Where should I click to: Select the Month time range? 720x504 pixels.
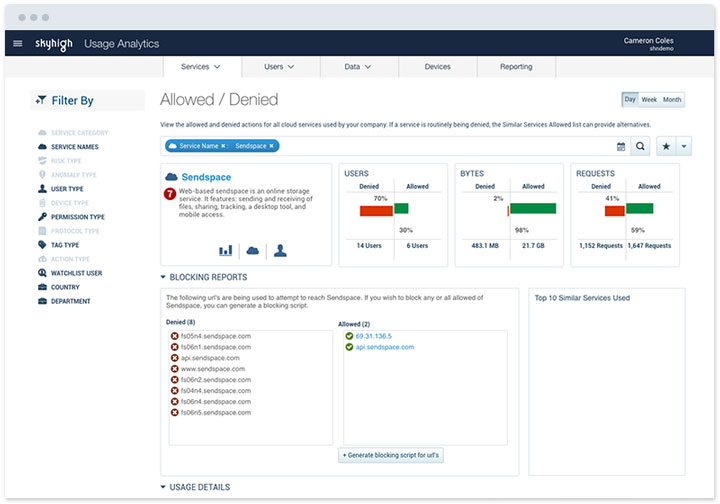pos(672,100)
